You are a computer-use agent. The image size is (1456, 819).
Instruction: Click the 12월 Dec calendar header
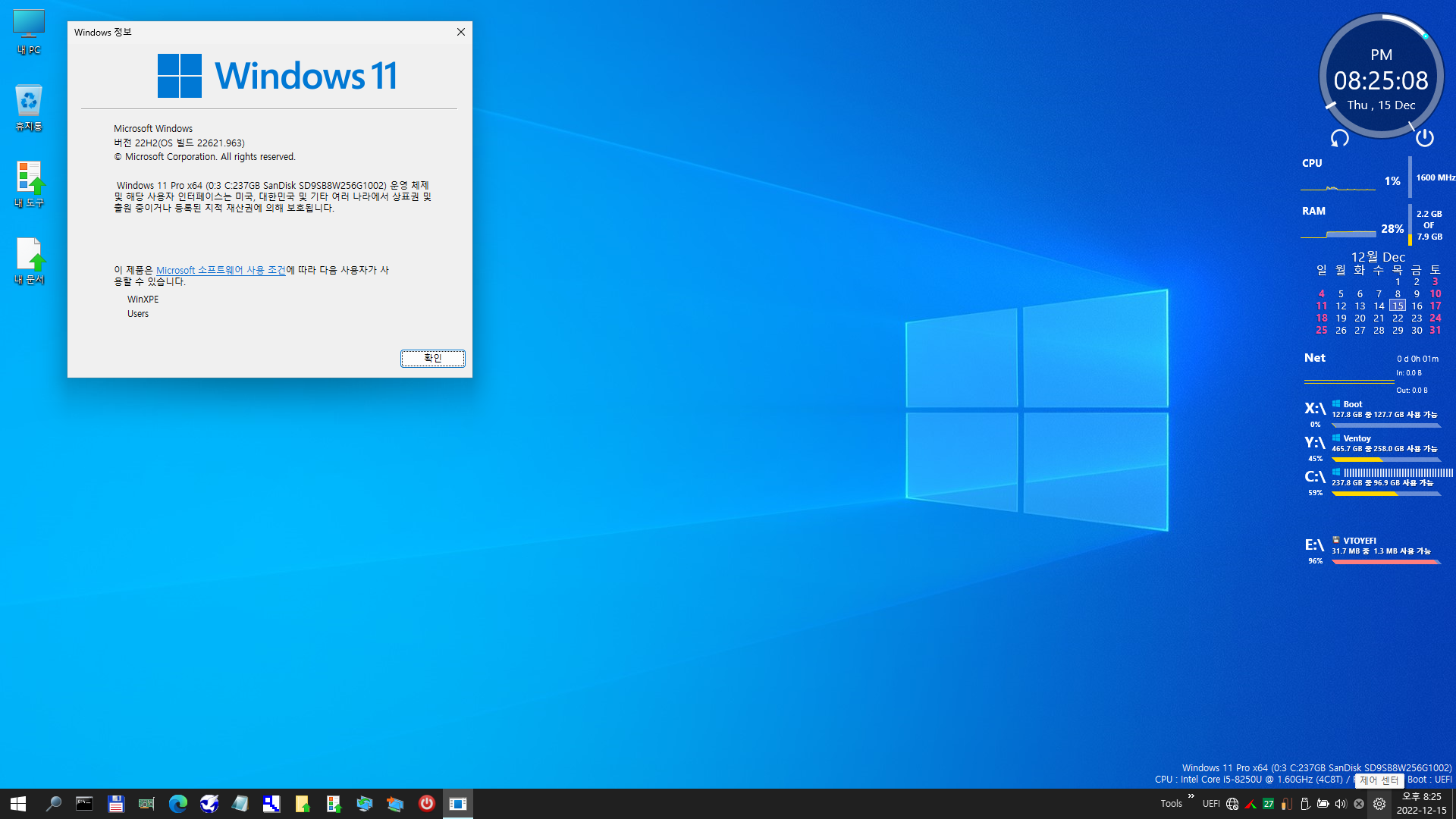(1378, 257)
